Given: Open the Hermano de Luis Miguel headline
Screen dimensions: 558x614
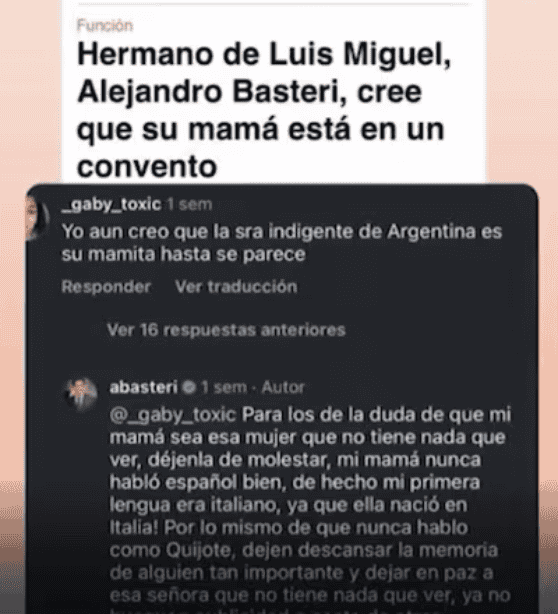Looking at the screenshot, I should (x=264, y=110).
